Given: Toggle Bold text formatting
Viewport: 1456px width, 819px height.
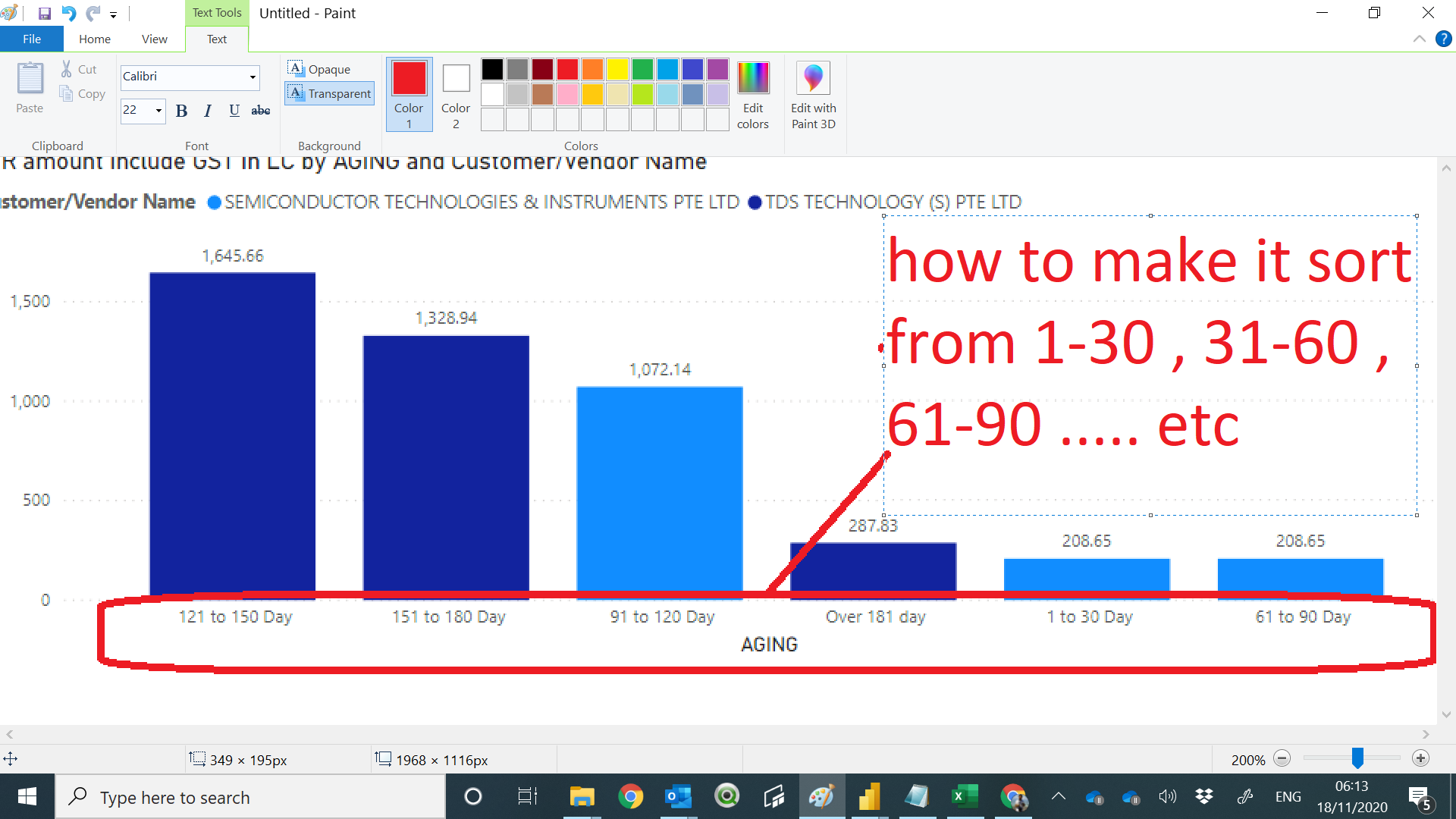Looking at the screenshot, I should (x=181, y=111).
